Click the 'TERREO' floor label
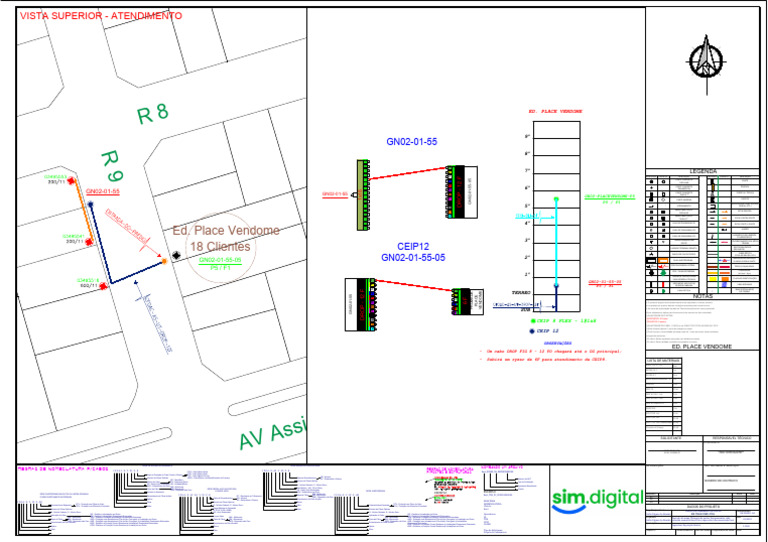The width and height of the screenshot is (768, 542). (521, 293)
